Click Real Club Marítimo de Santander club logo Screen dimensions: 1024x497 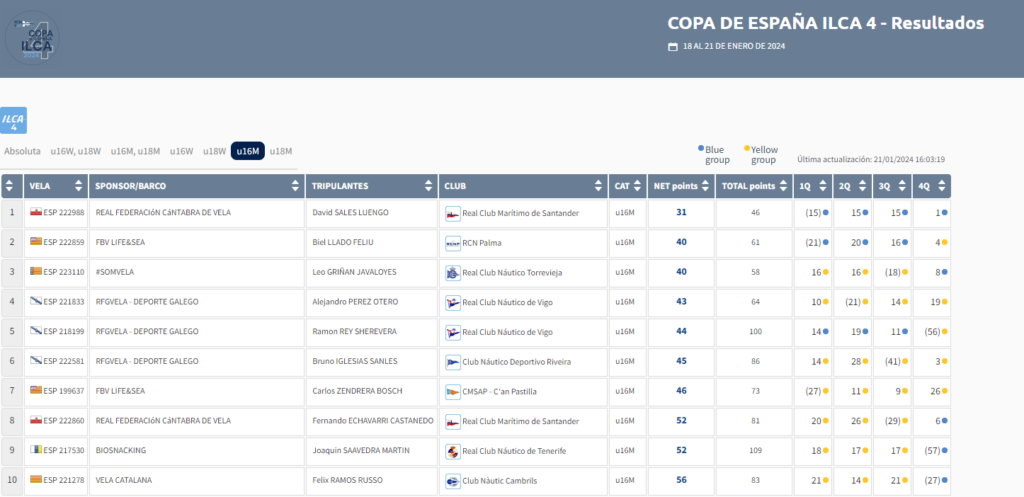(x=452, y=213)
